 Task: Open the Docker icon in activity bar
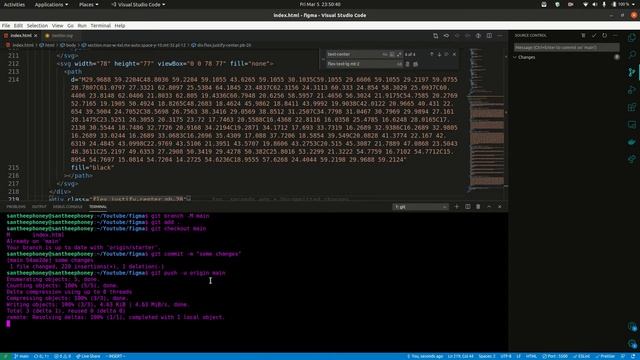[632, 142]
